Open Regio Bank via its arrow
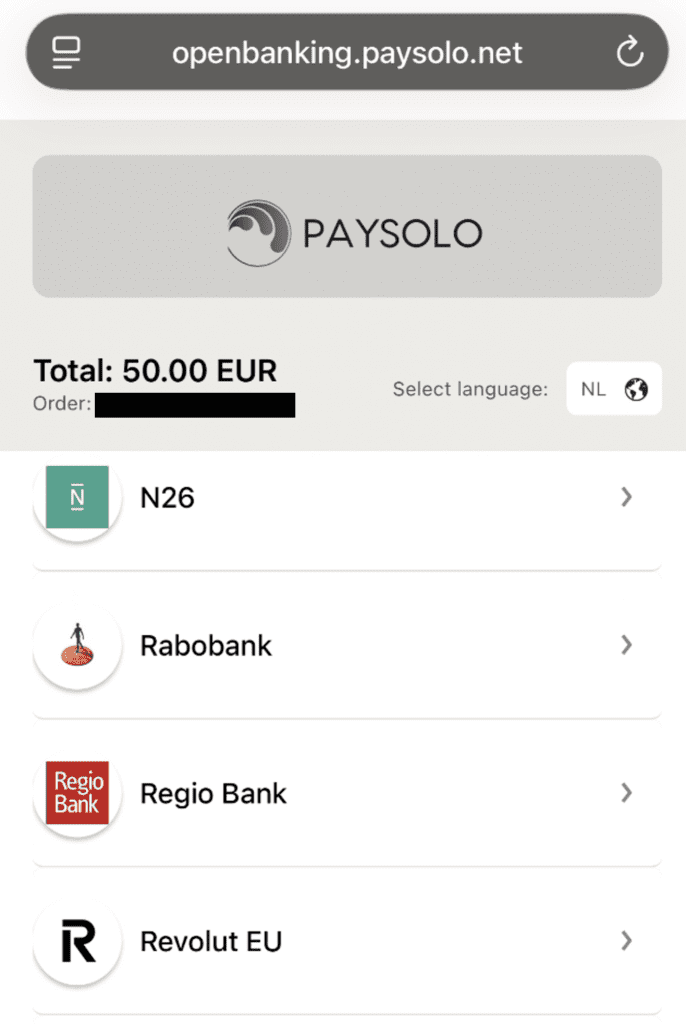This screenshot has width=686, height=1024. coord(627,793)
